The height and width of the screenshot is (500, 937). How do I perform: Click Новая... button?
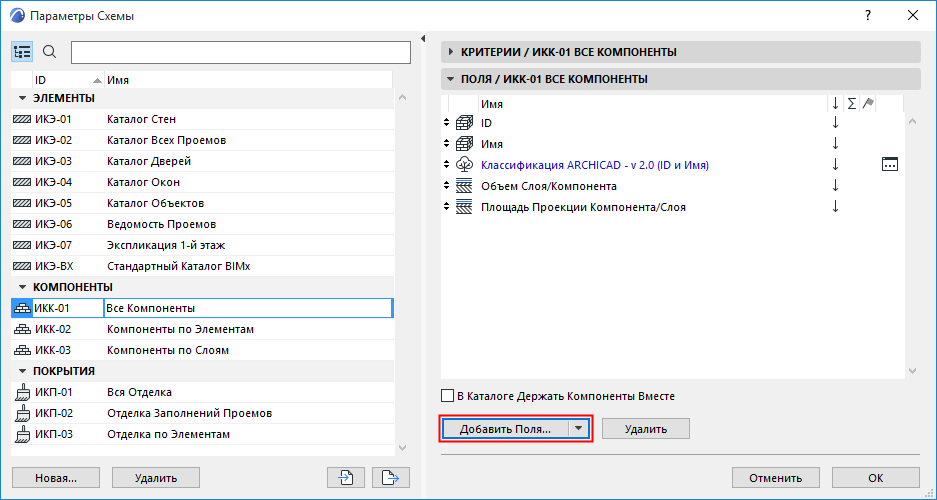click(56, 478)
